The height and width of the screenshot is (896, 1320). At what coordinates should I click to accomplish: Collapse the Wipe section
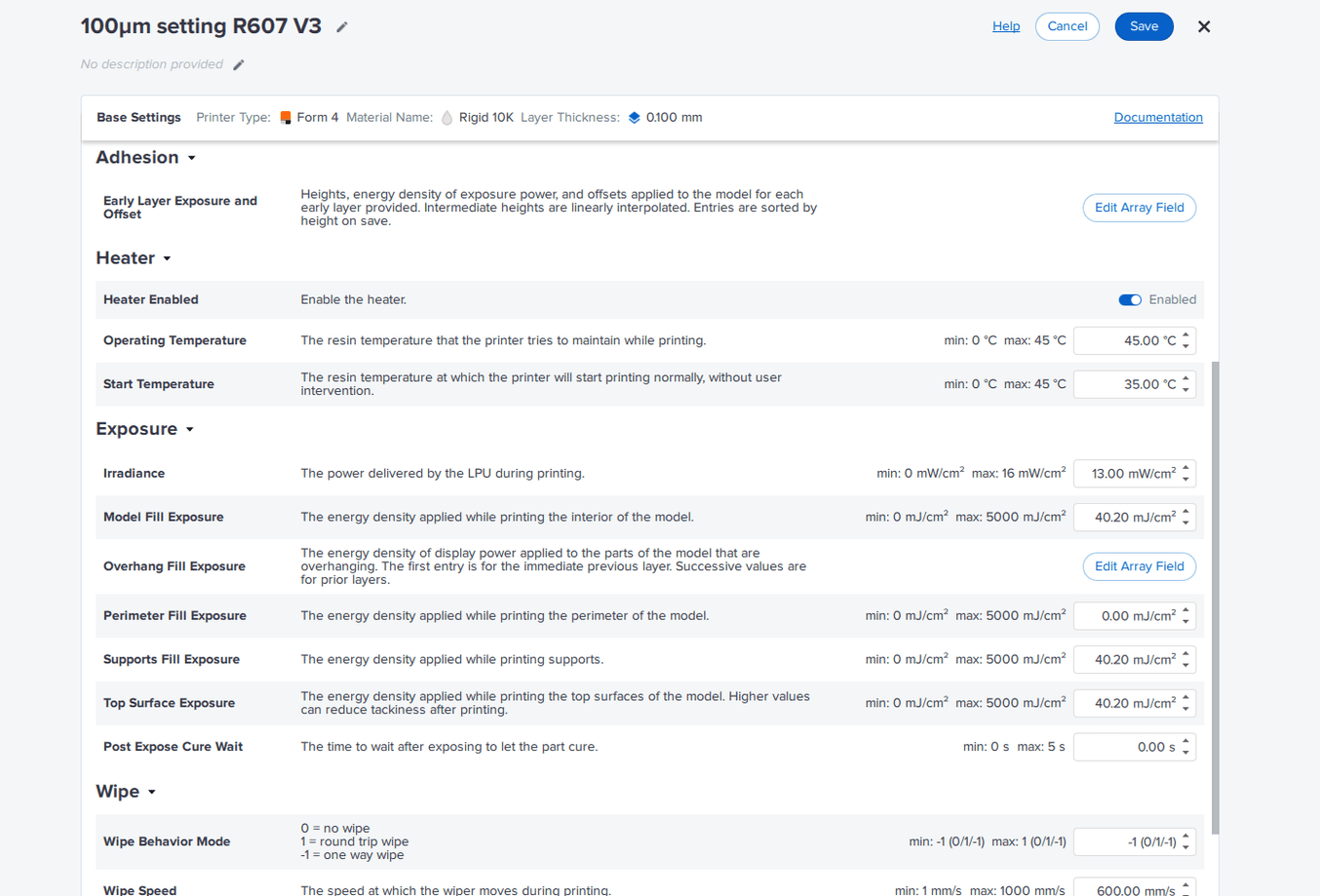click(152, 793)
